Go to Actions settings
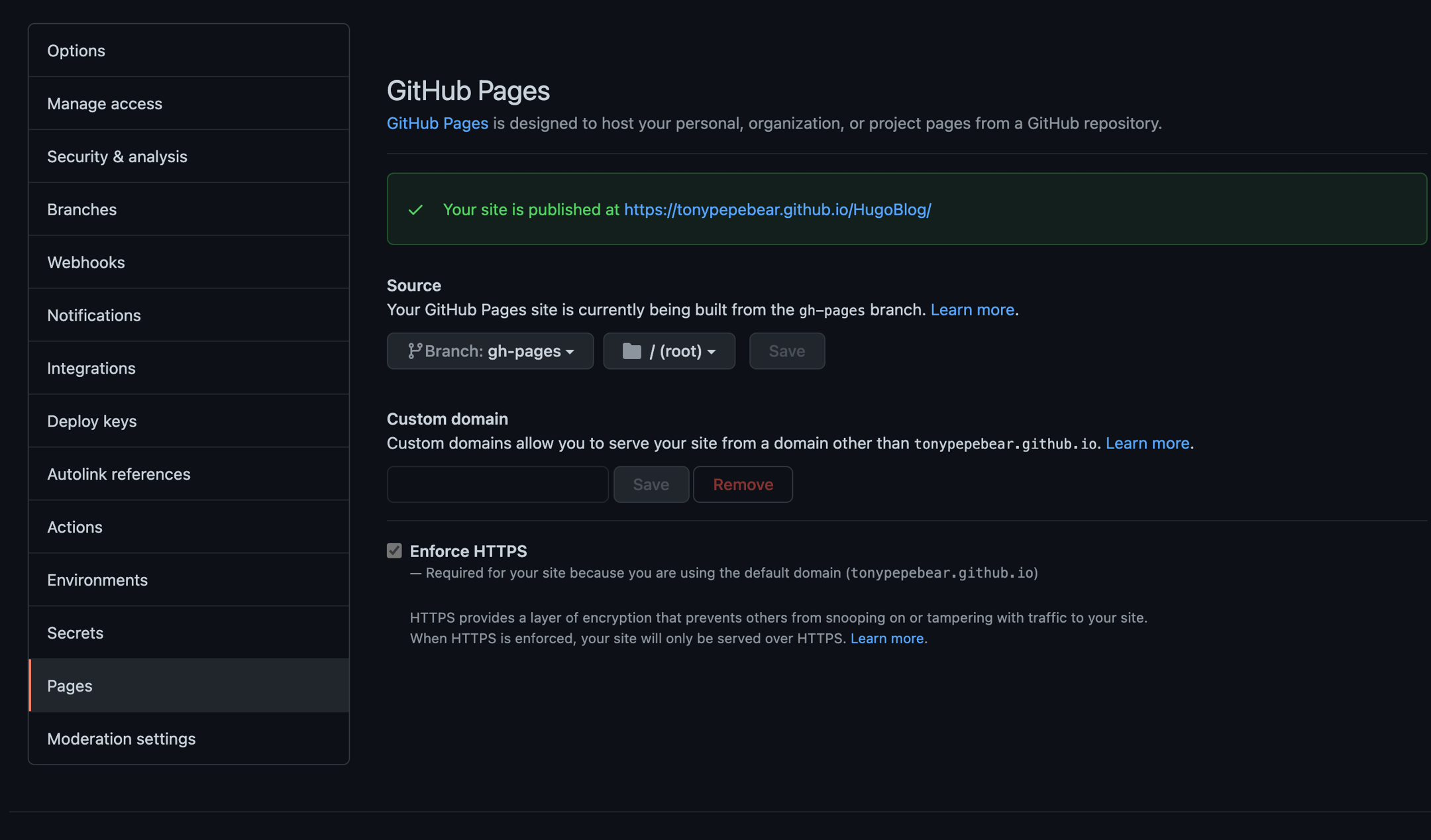This screenshot has width=1431, height=840. click(x=189, y=527)
